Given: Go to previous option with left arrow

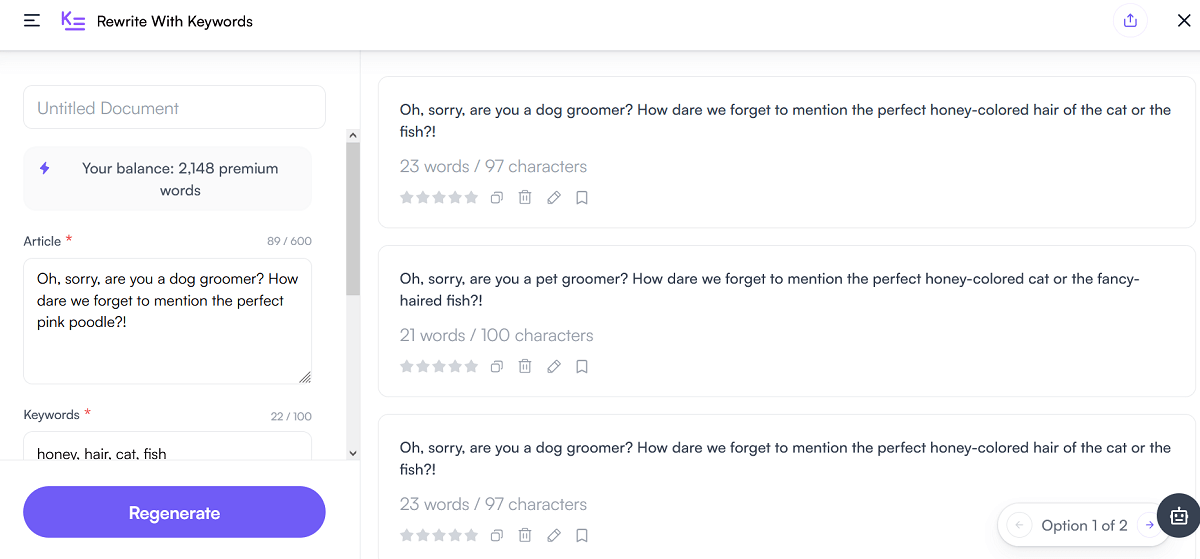Looking at the screenshot, I should coord(1019,525).
